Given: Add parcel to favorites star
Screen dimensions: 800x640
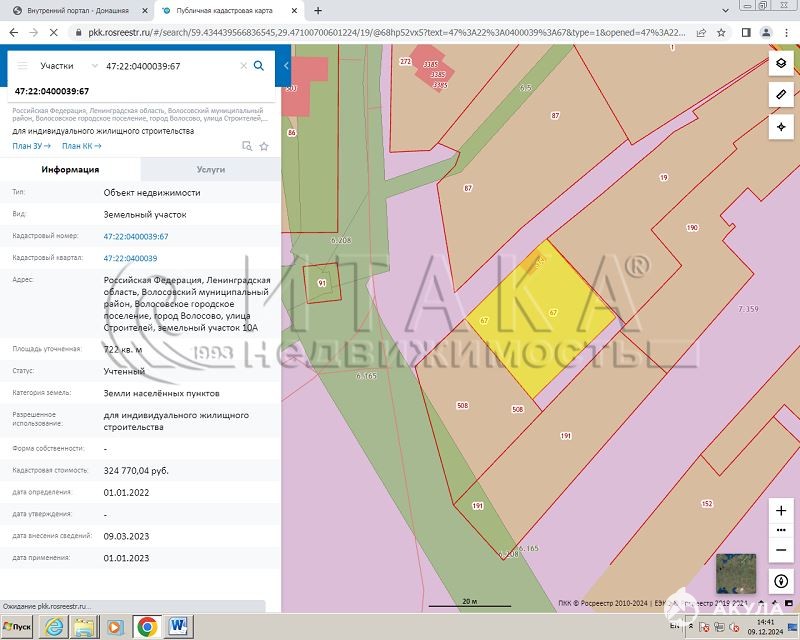Looking at the screenshot, I should pos(264,146).
